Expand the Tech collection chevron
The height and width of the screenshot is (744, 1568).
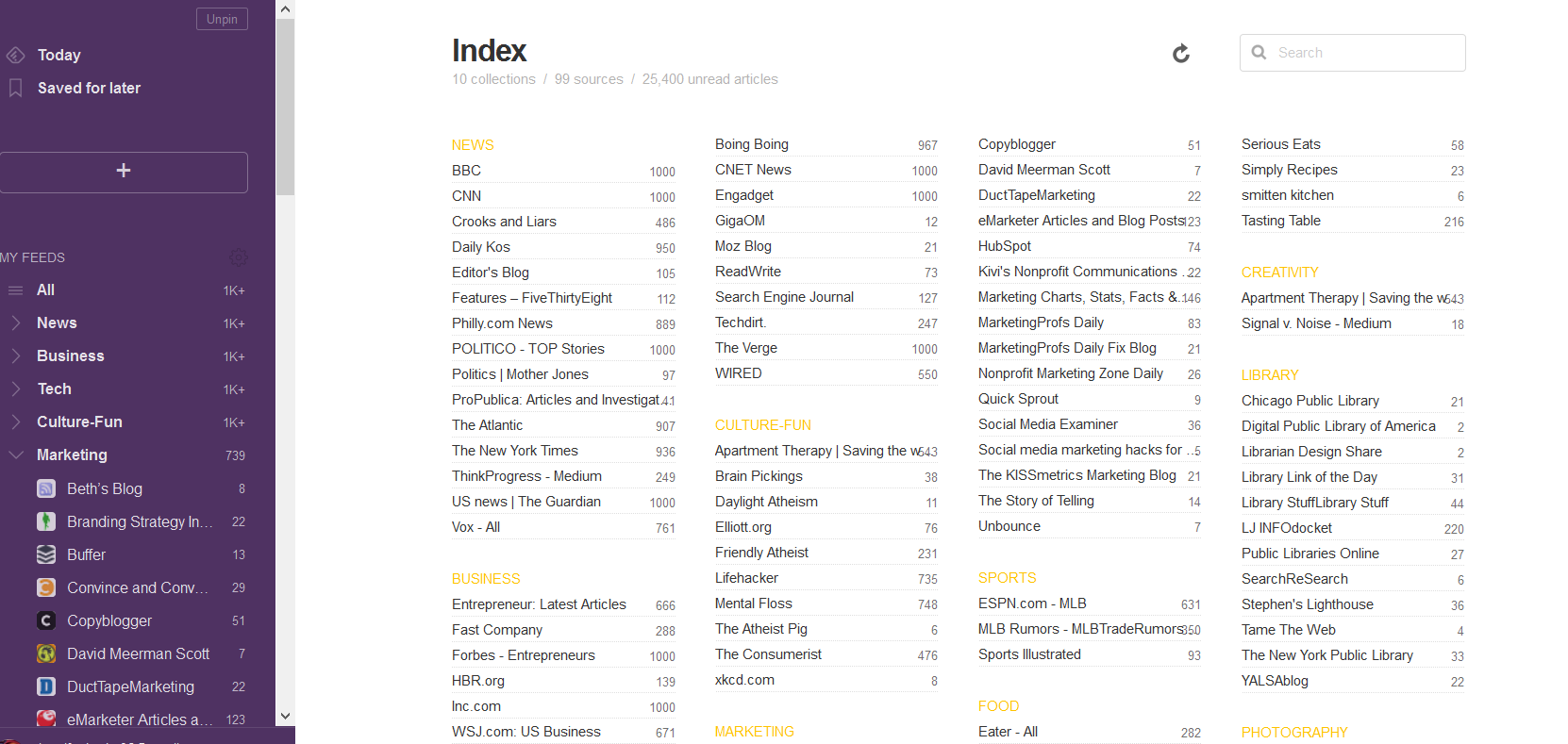pyautogui.click(x=15, y=389)
